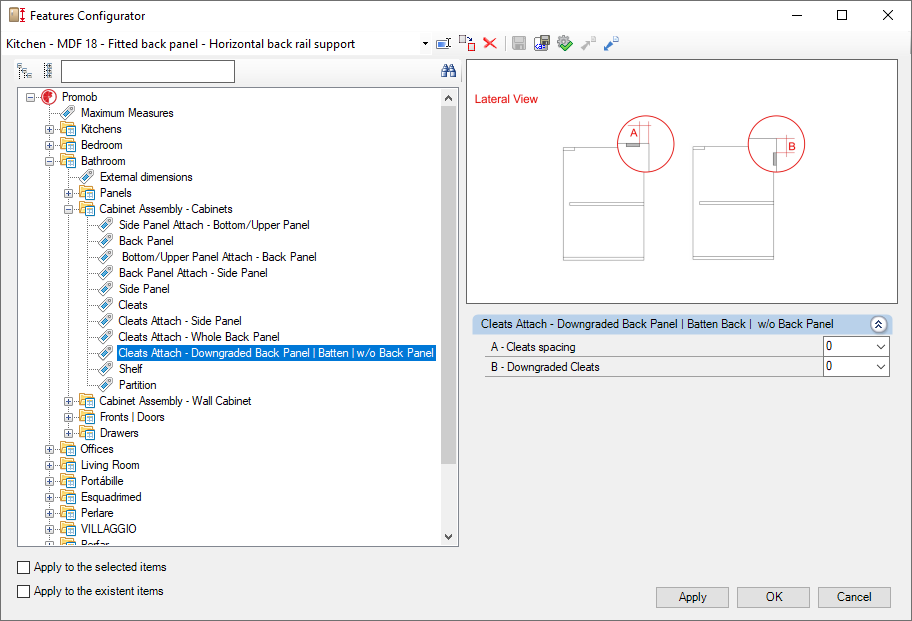
Task: Click the Lateral View diagram preview
Action: click(682, 181)
